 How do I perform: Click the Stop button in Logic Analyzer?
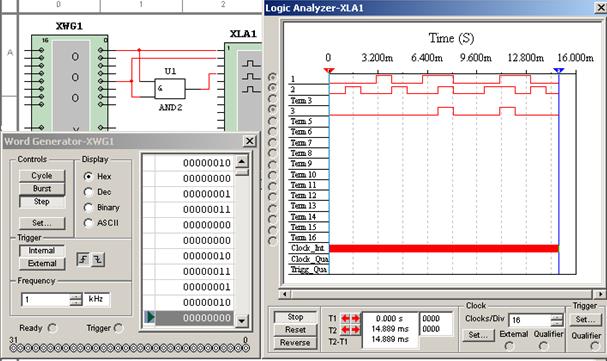[x=295, y=317]
